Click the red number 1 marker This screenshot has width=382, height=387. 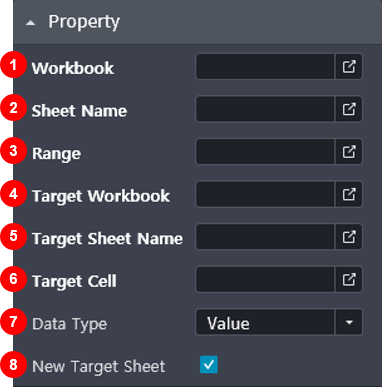coord(13,65)
